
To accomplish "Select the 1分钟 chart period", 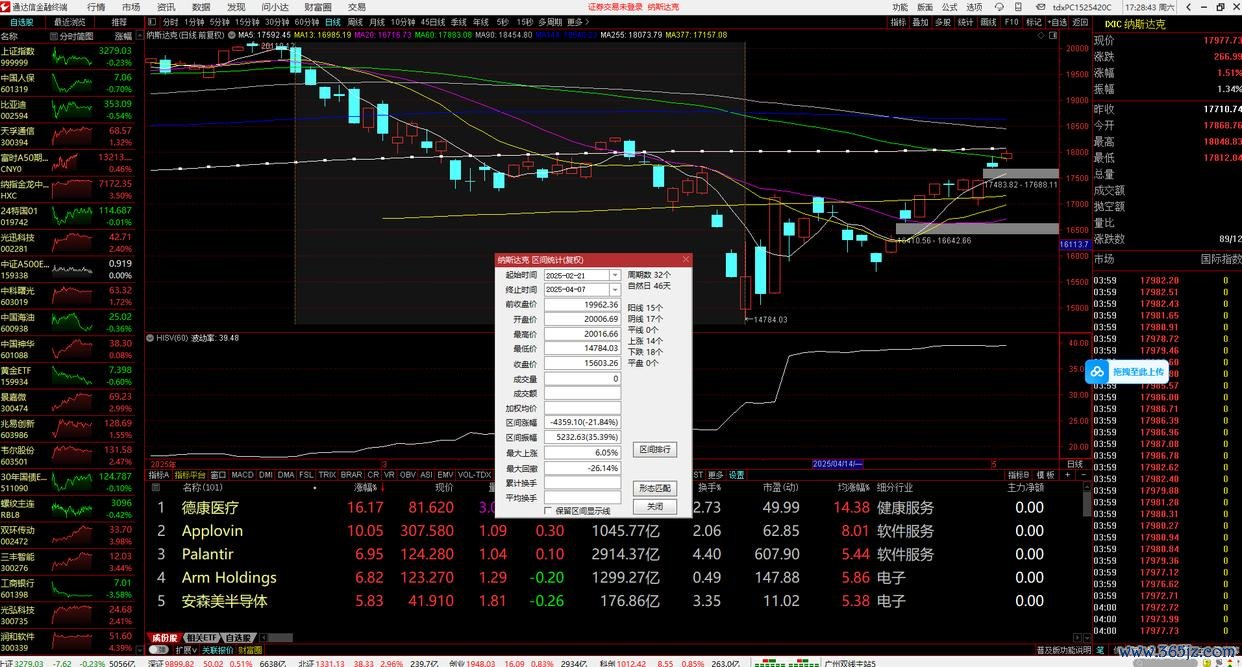I will point(194,21).
